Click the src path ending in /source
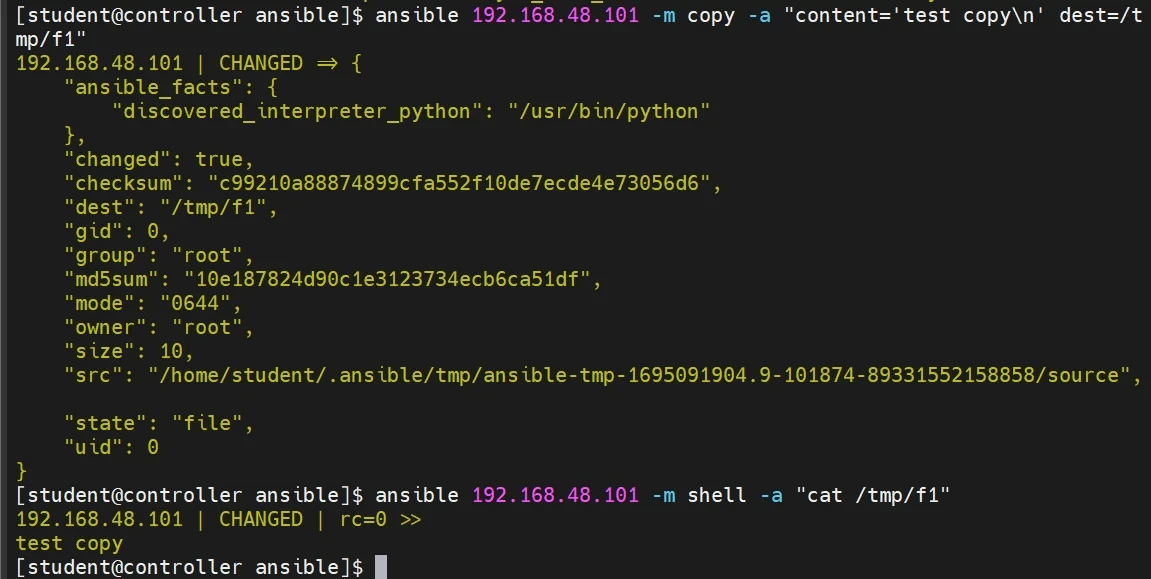The height and width of the screenshot is (579, 1151). (644, 375)
